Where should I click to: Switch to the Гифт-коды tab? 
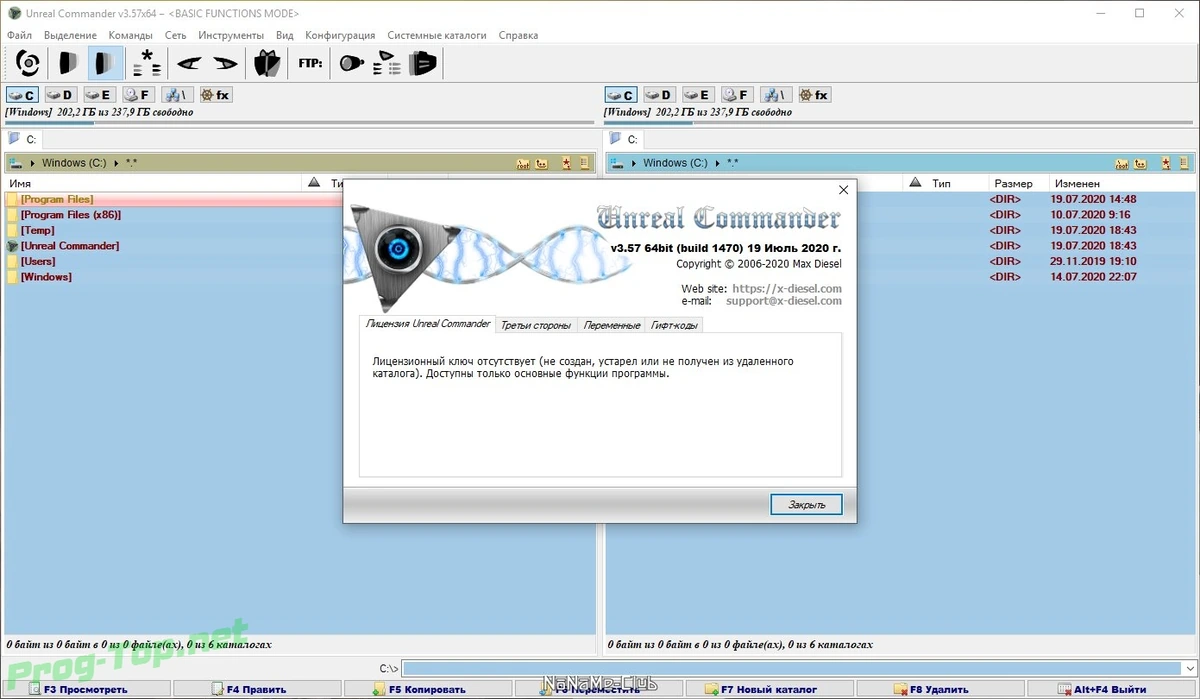pyautogui.click(x=675, y=325)
